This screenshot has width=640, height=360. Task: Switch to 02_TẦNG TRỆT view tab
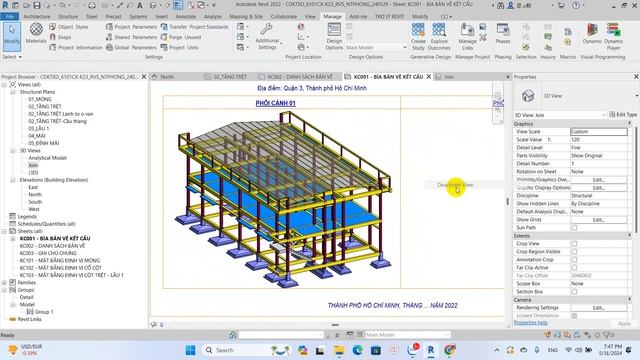(230, 77)
